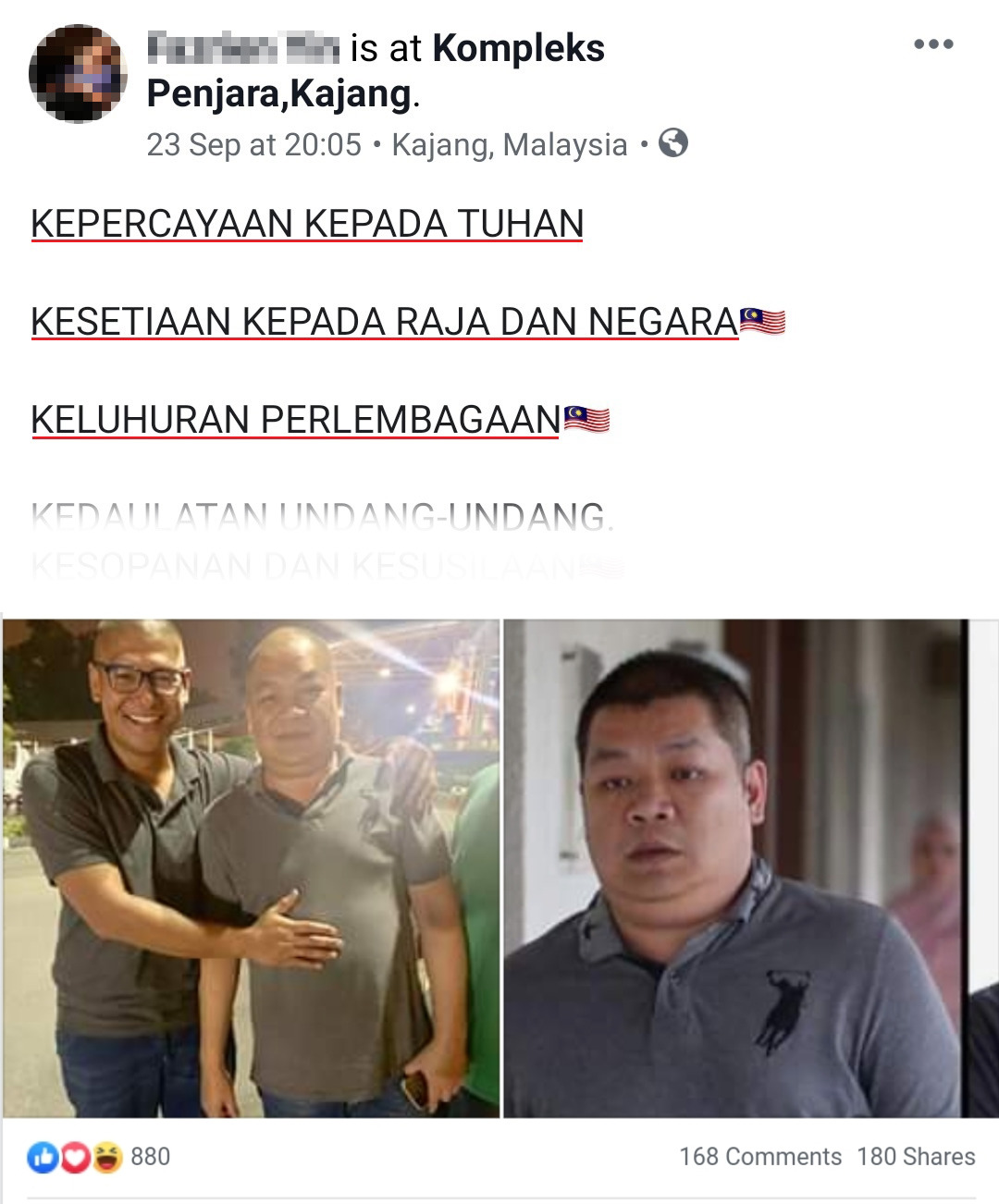Open the poster's profile picture
Screen dimensions: 999x1204
[x=79, y=73]
